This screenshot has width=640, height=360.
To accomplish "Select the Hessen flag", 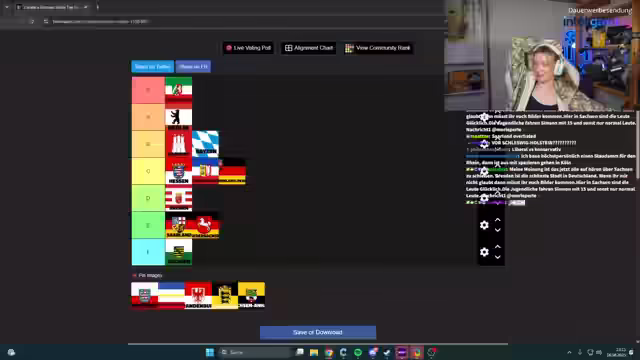I will [x=178, y=171].
